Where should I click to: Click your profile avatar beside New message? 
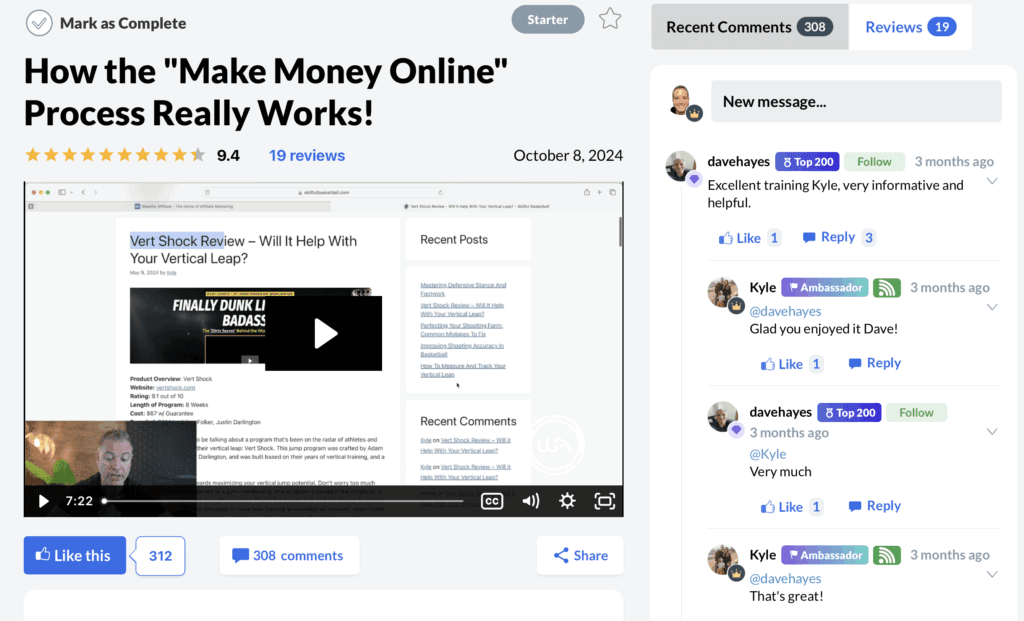click(x=683, y=102)
